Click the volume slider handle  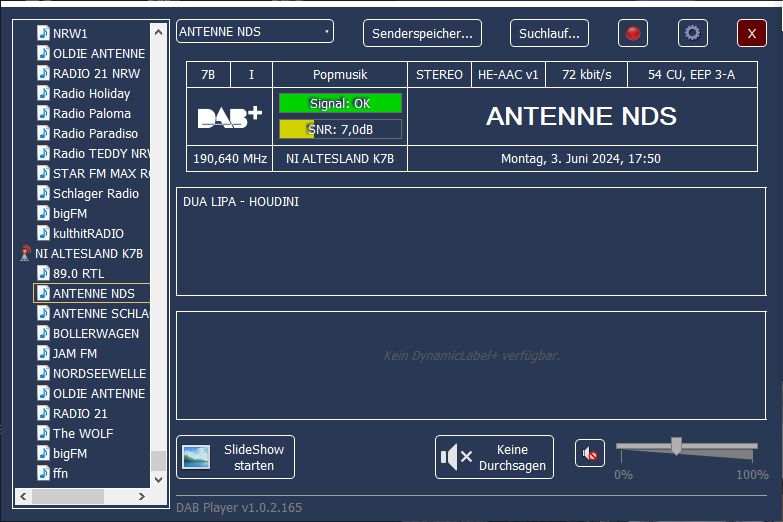coord(676,446)
